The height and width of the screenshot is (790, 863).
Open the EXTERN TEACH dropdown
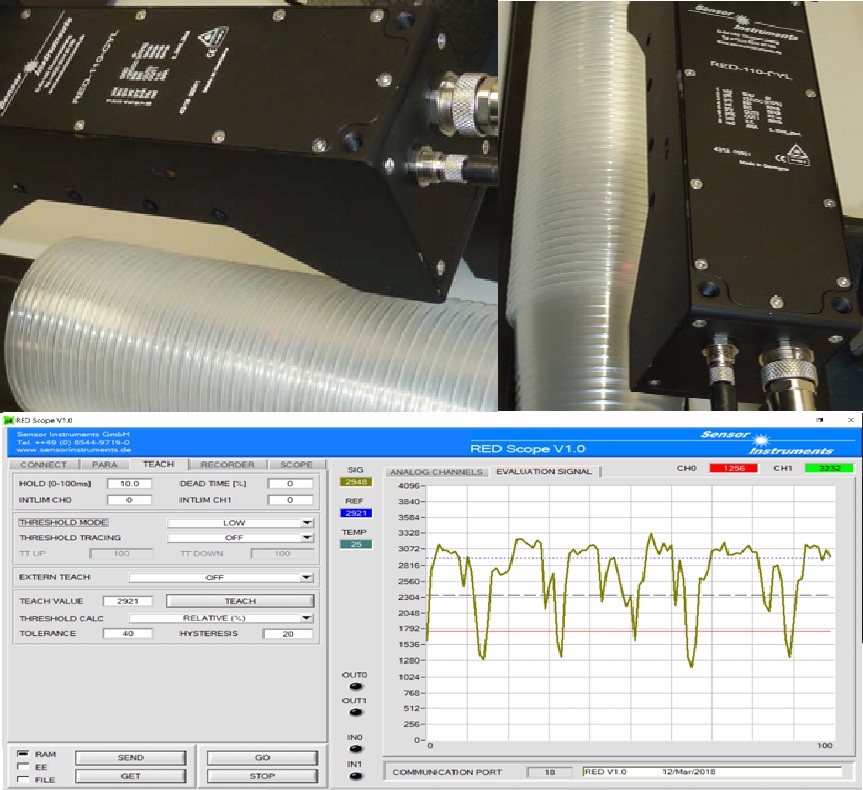221,577
